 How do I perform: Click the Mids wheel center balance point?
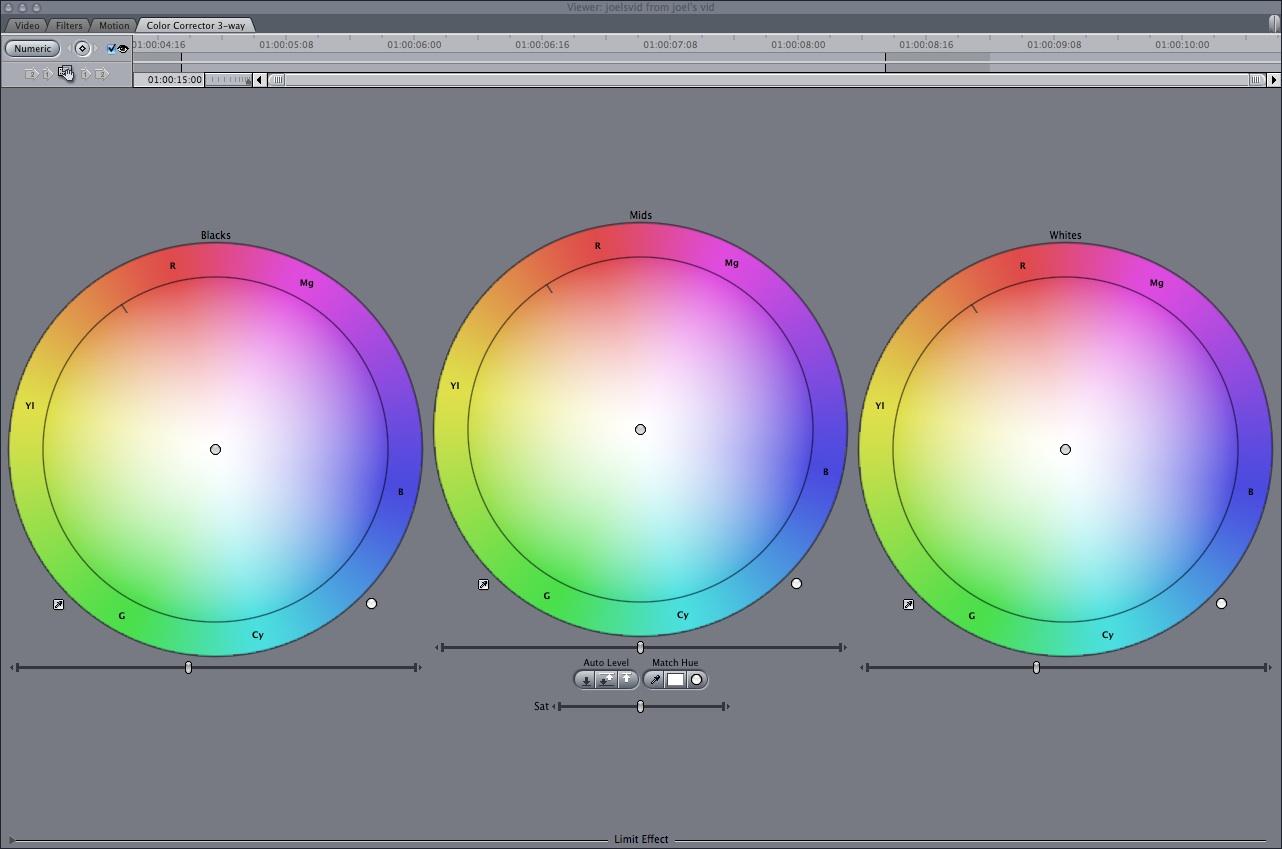pyautogui.click(x=640, y=430)
